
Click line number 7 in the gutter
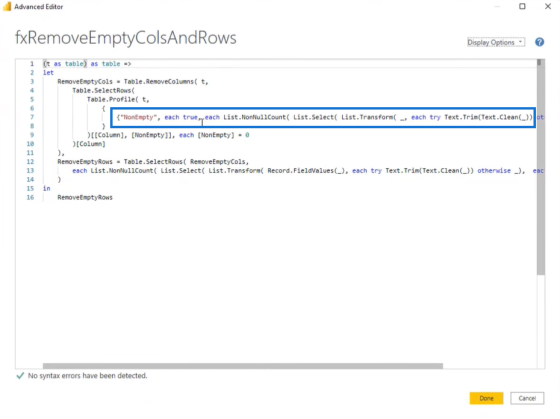pyautogui.click(x=32, y=117)
